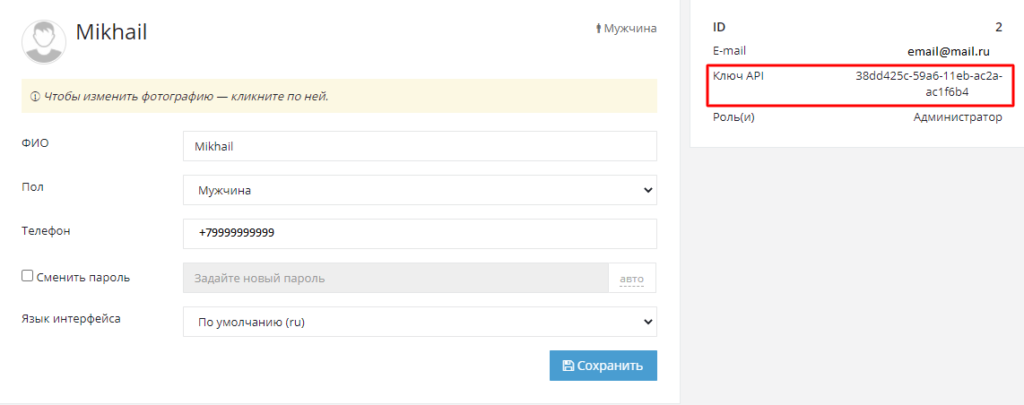Click the floppy disk icon on Сохранить

pyautogui.click(x=568, y=366)
